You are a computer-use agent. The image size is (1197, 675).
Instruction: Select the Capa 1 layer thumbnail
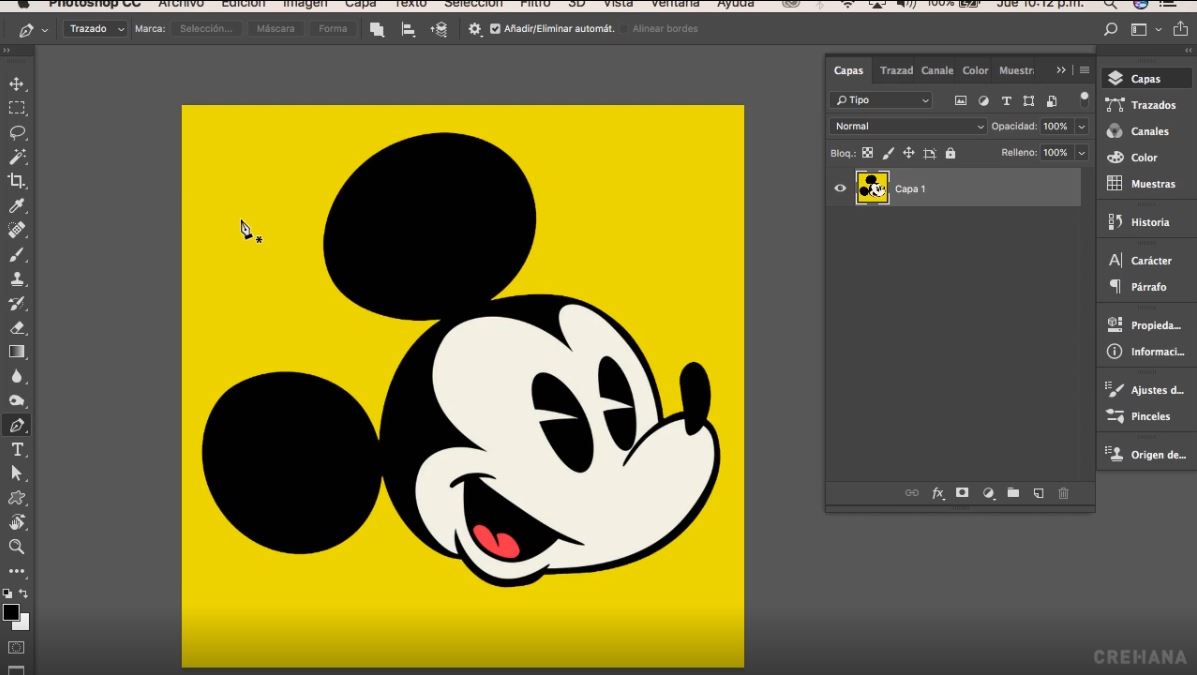click(873, 188)
